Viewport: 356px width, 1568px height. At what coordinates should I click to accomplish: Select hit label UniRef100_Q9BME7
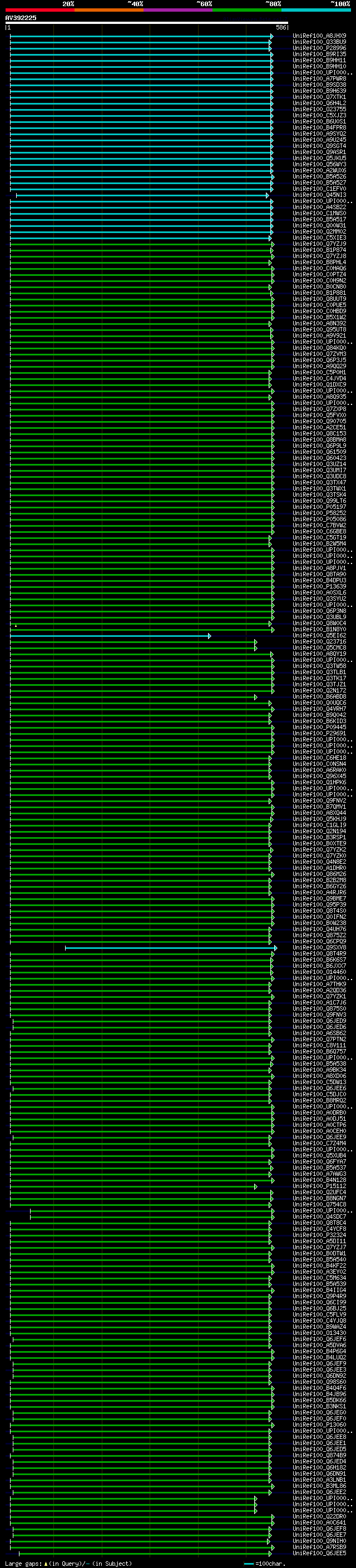[319, 898]
